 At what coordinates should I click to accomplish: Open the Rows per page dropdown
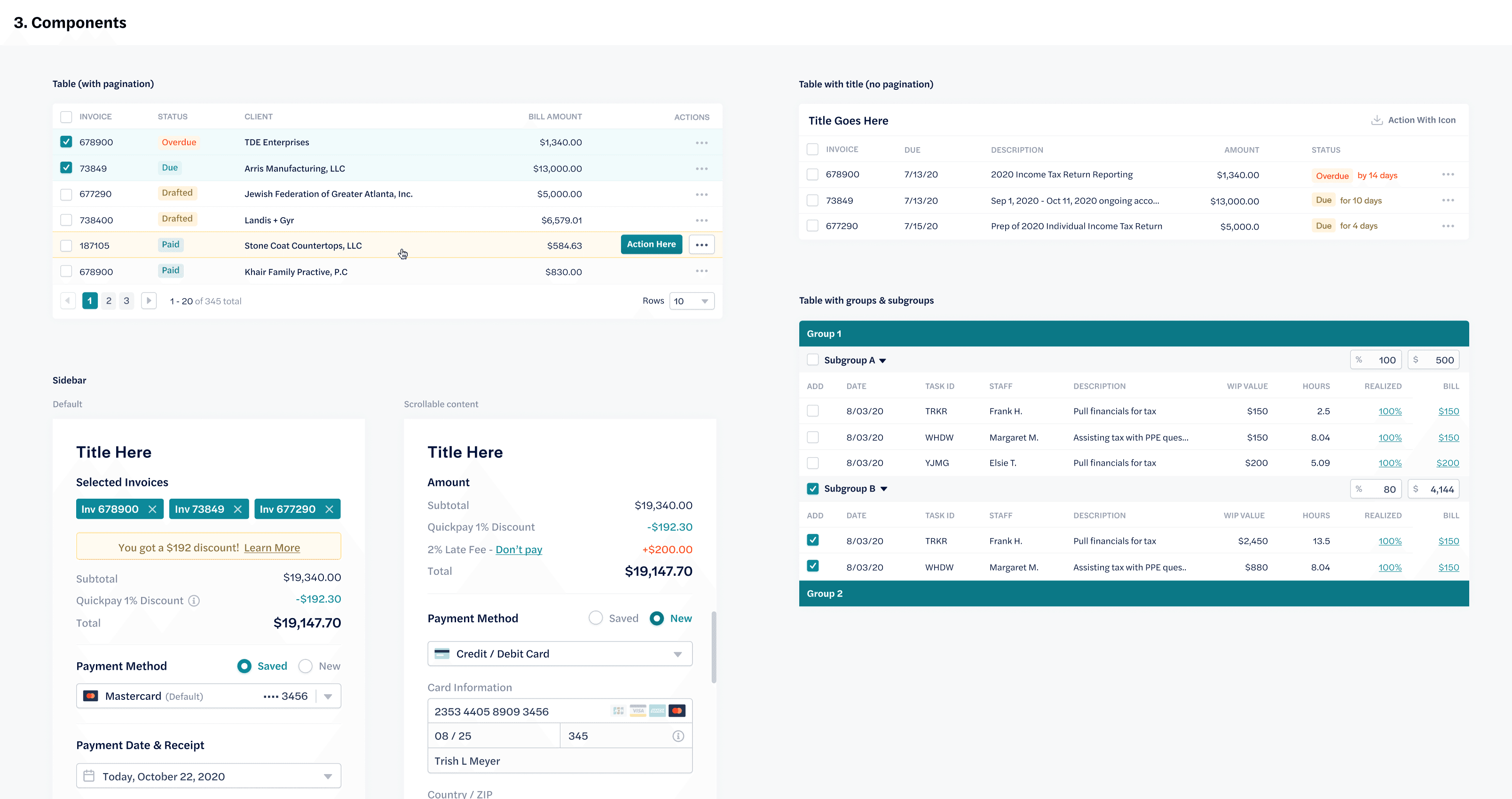692,301
